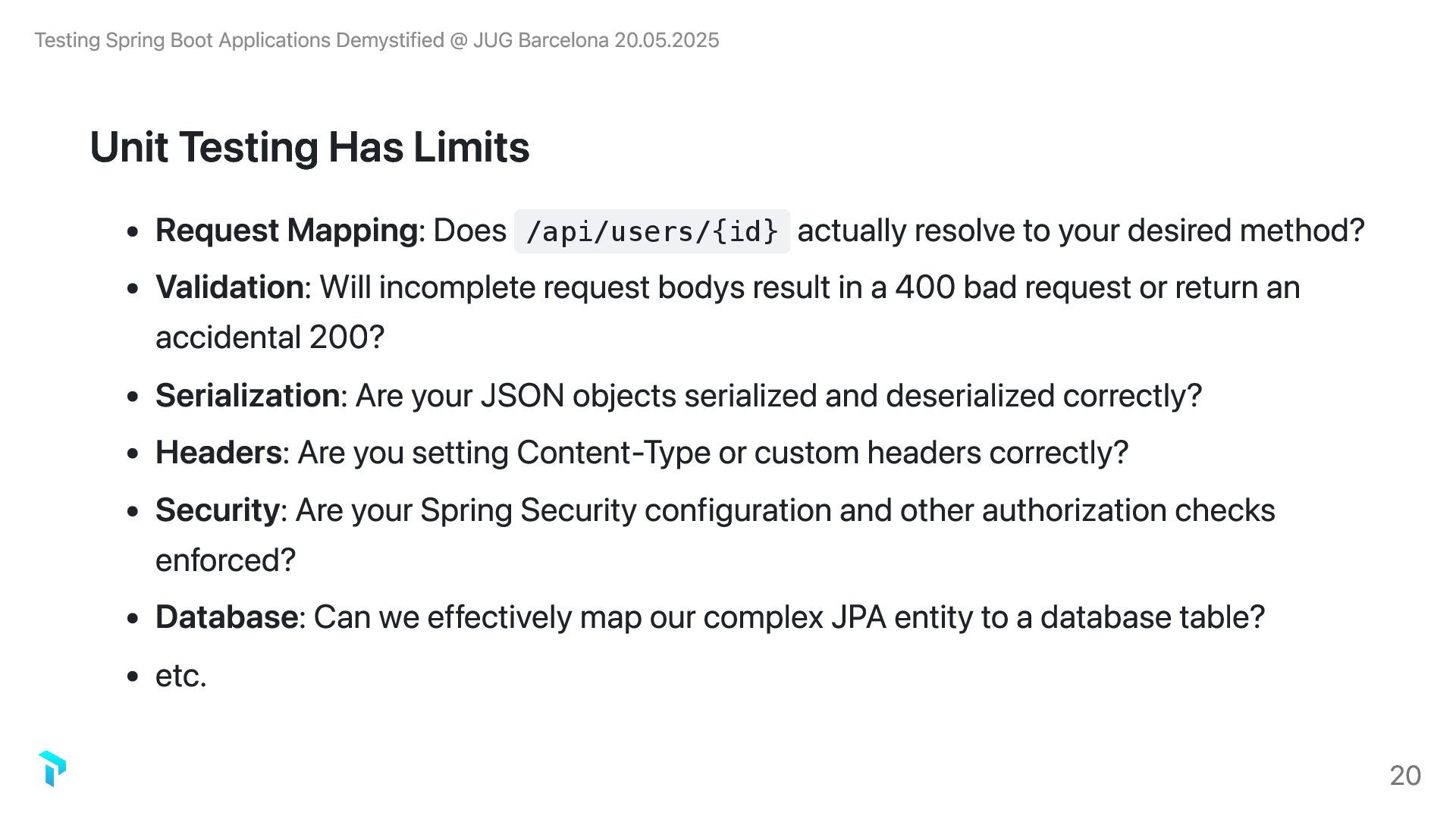Click the etc. bullet item

point(180,676)
